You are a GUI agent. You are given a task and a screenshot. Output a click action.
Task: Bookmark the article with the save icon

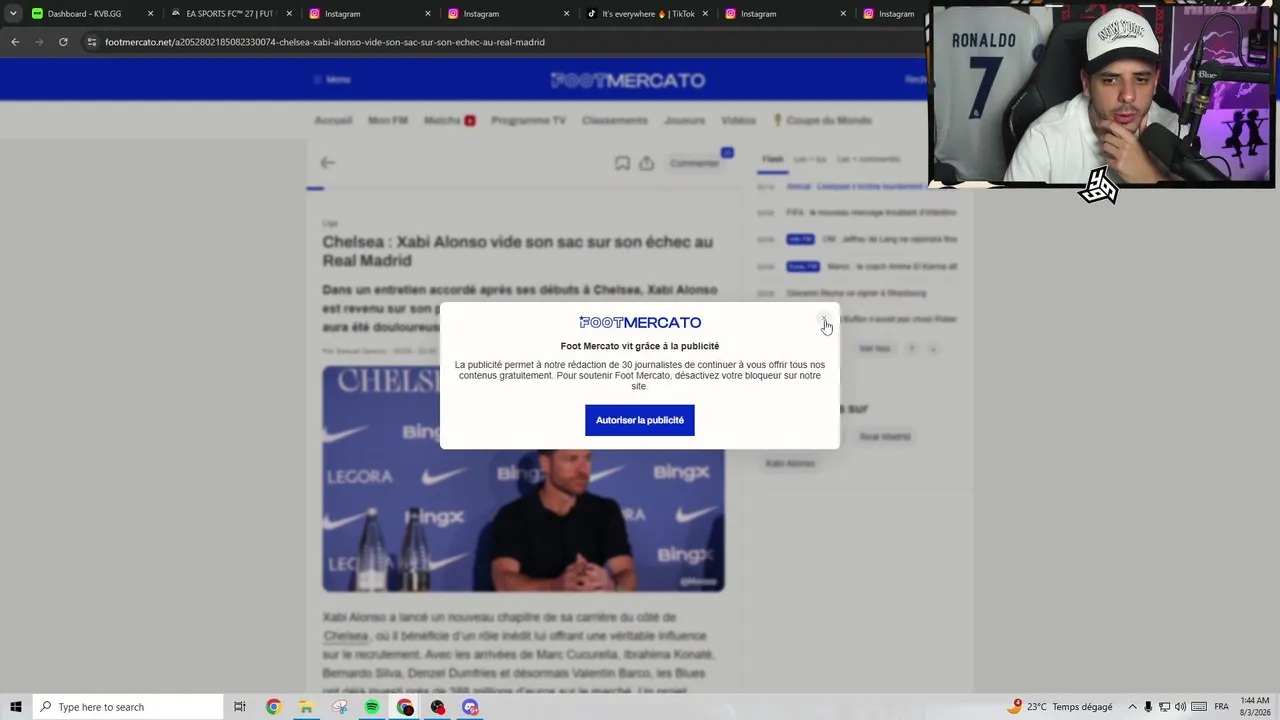(x=622, y=163)
